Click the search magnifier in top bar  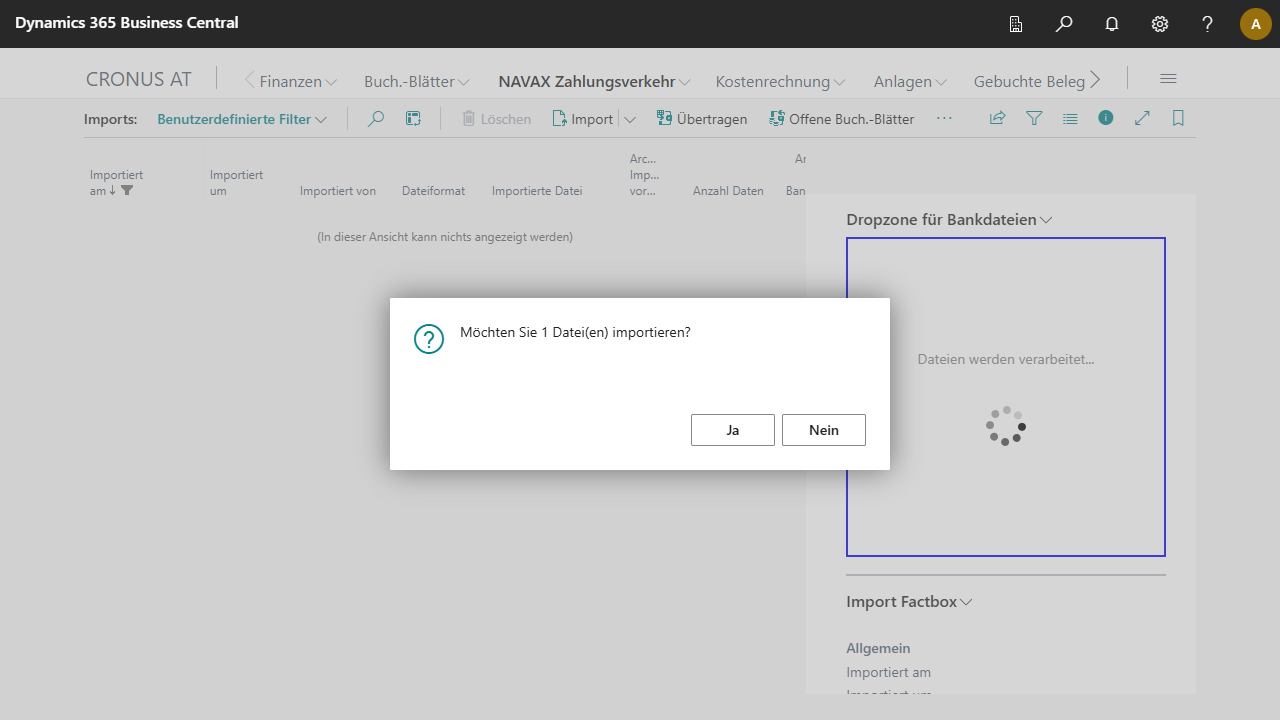1064,24
